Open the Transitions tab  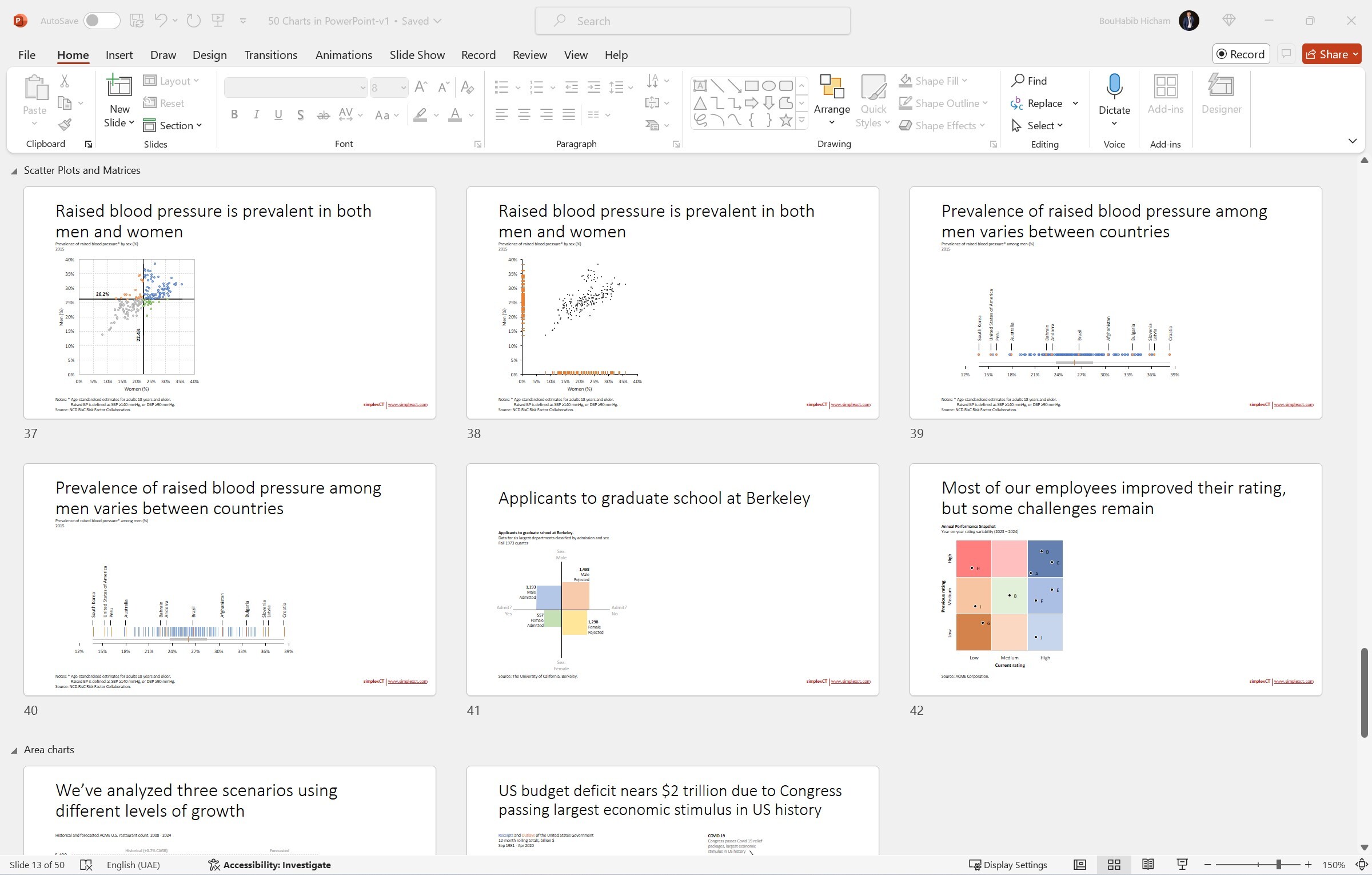(x=271, y=55)
